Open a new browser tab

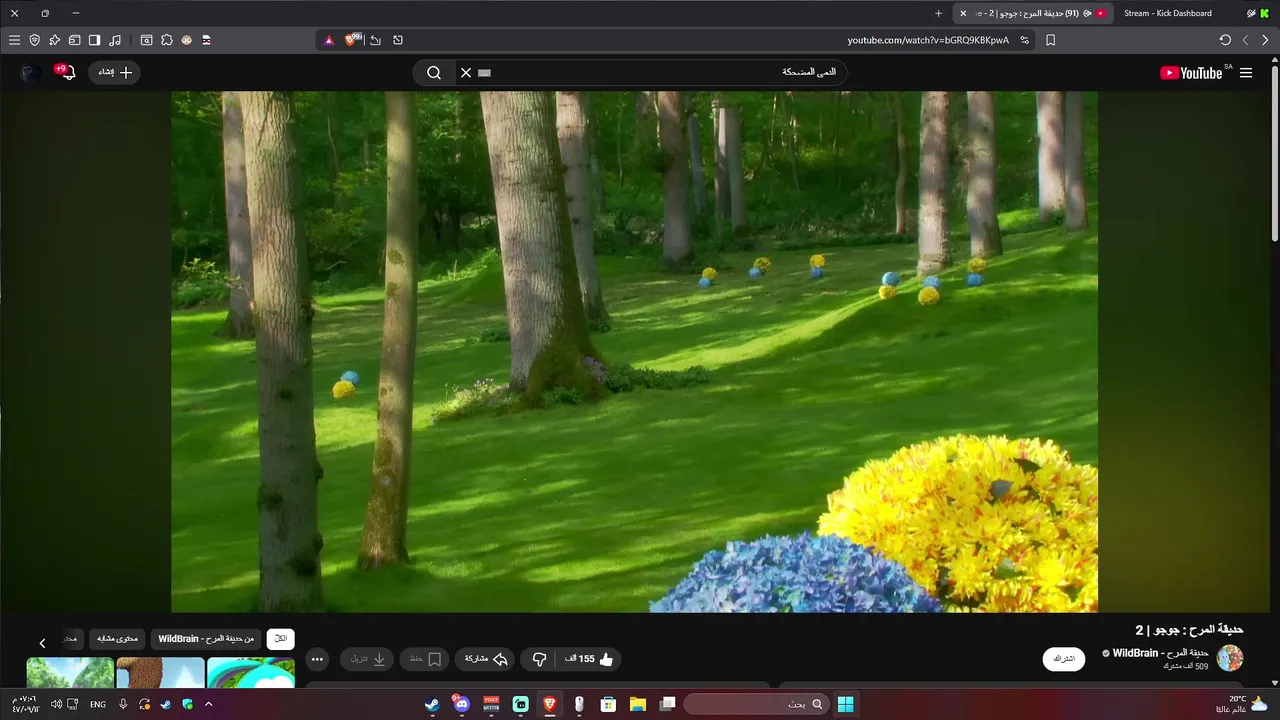938,13
